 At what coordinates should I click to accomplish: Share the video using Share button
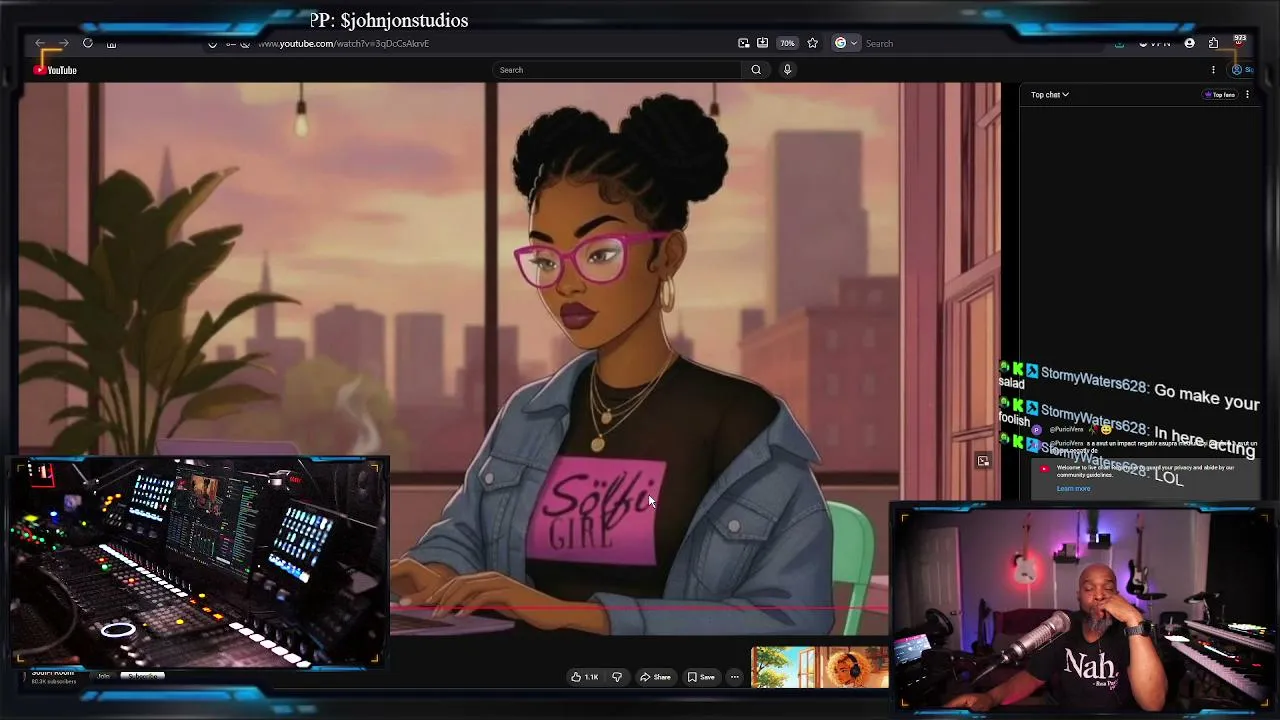pos(655,677)
